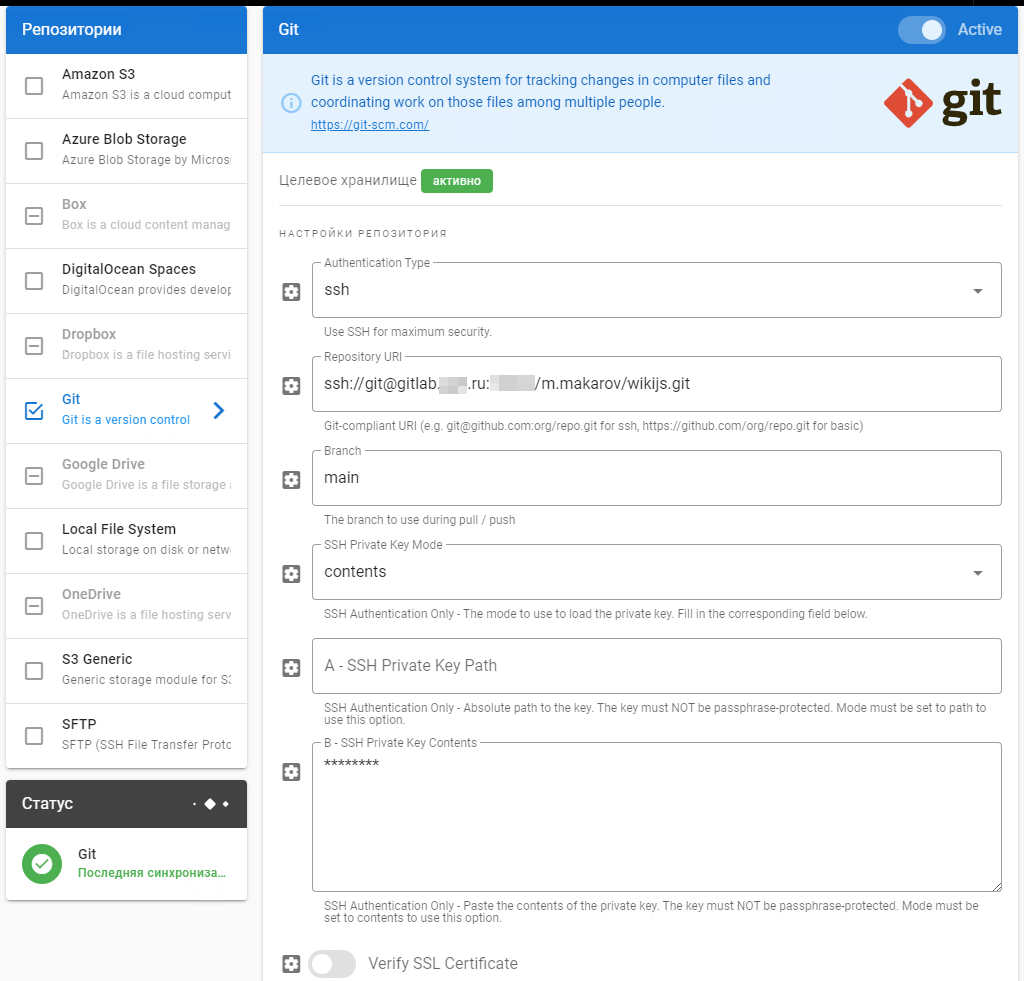This screenshot has width=1024, height=981.
Task: Select OneDrive in the repository list
Action: coord(127,605)
